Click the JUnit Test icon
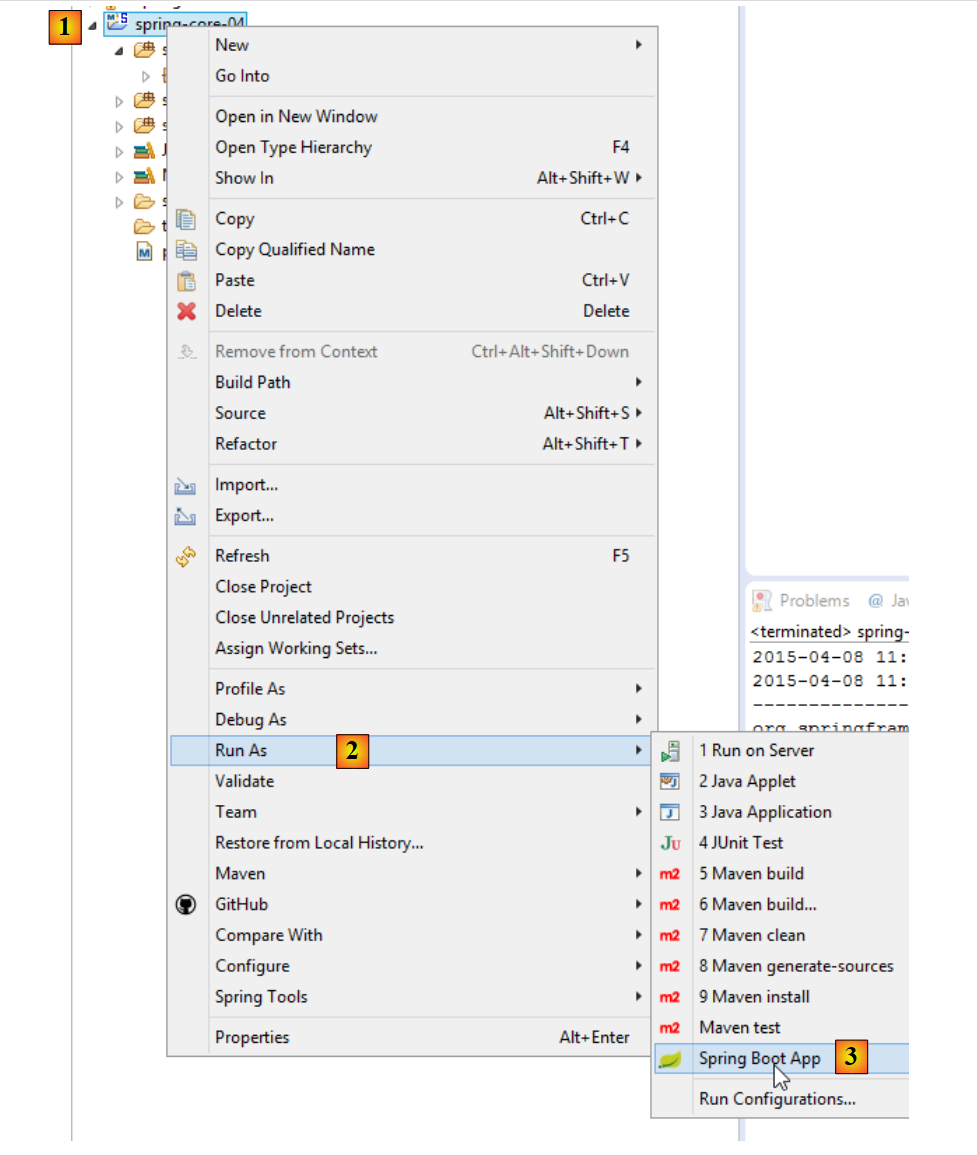Viewport: 977px width, 1155px height. tap(670, 843)
